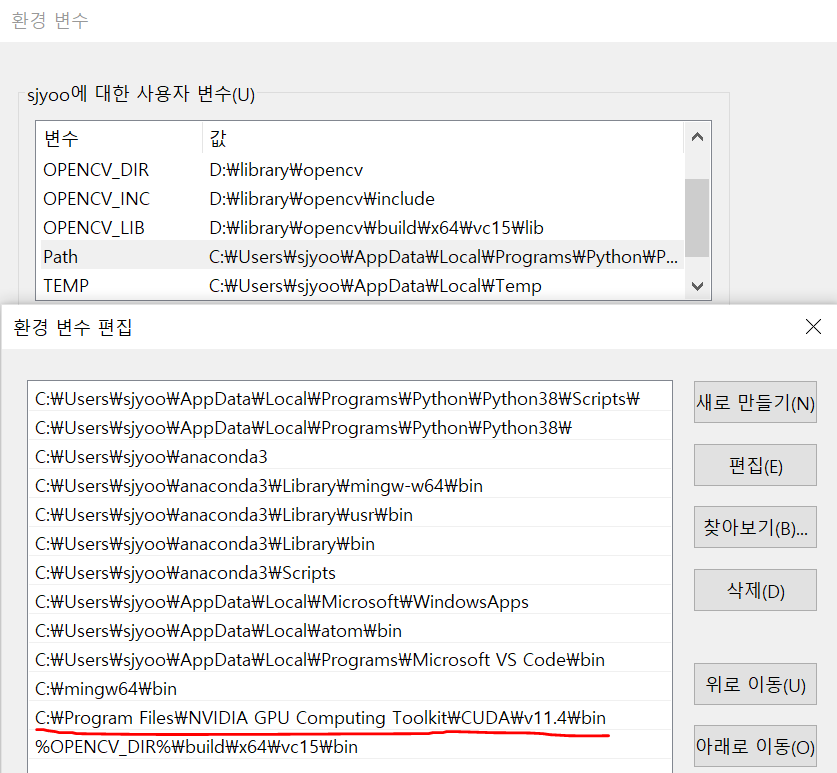Click the D:\library\opencv value cell
This screenshot has width=837, height=773.
[286, 170]
